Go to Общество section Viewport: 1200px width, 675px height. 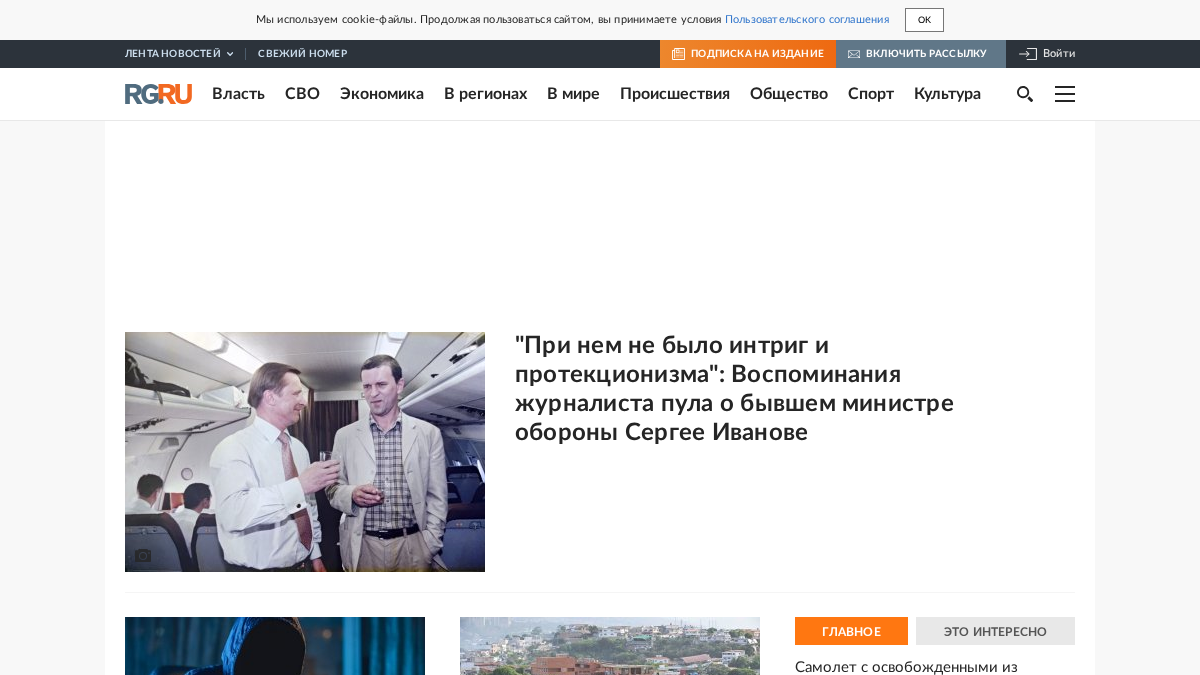coord(789,94)
